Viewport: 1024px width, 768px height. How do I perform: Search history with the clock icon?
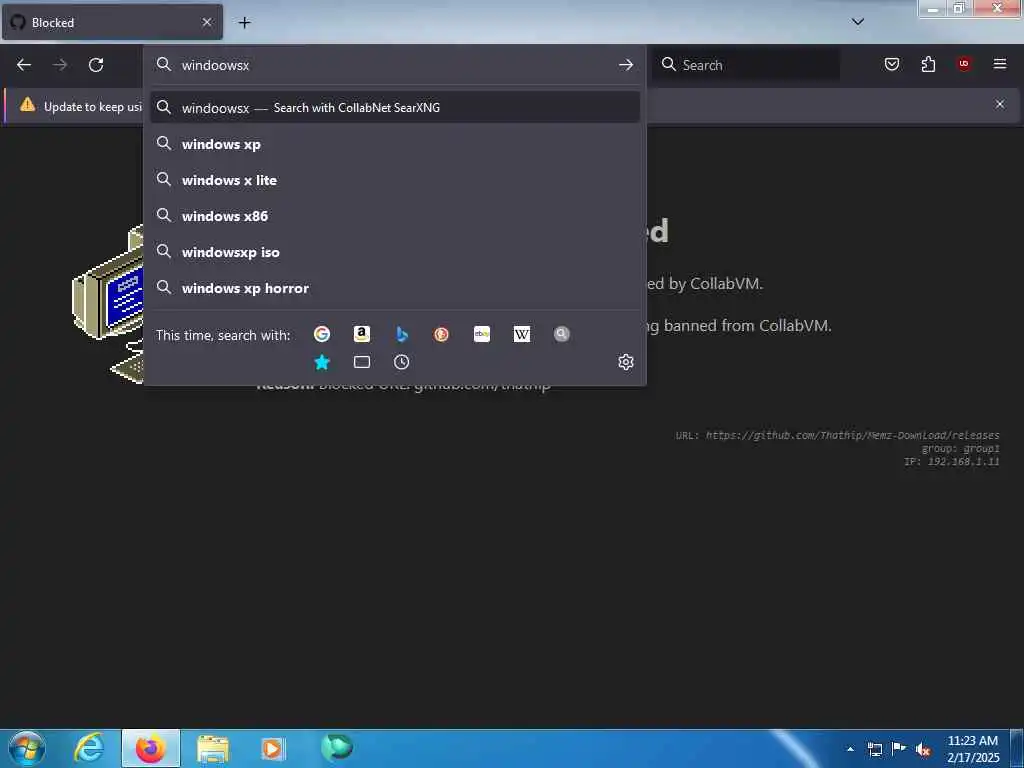point(402,362)
